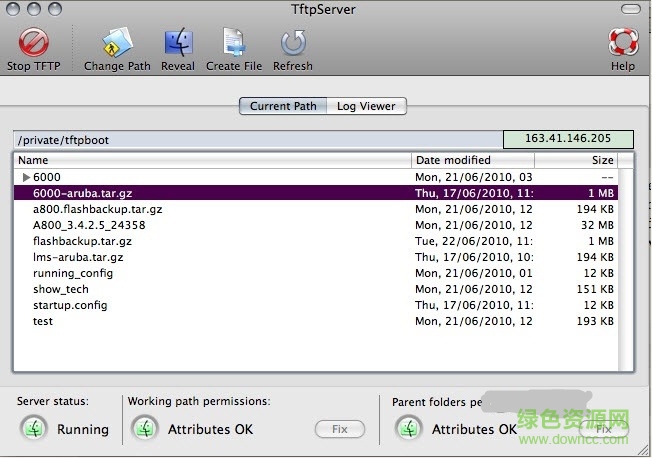652x458 pixels.
Task: Sort by the Date modified column header
Action: pyautogui.click(x=472, y=160)
